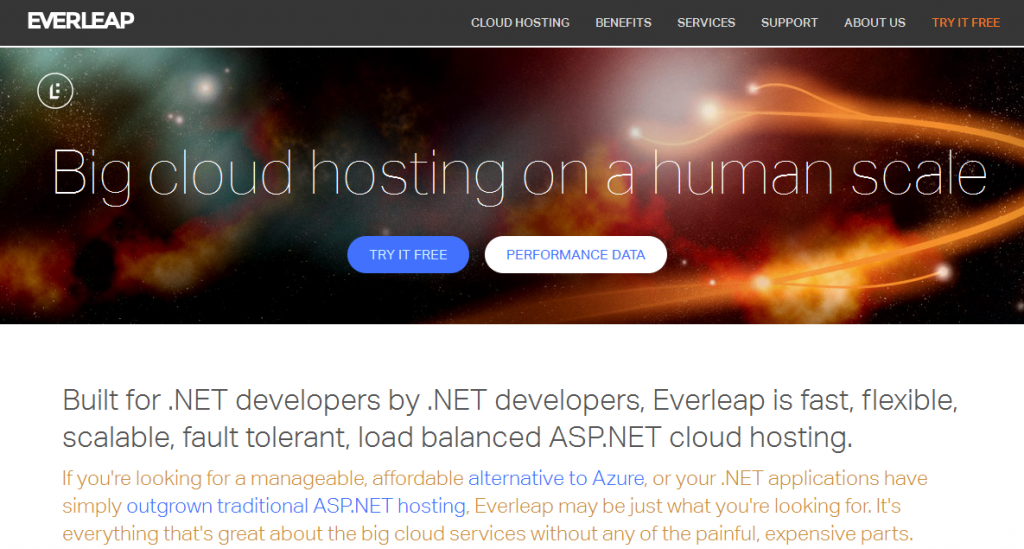Viewport: 1024px width, 549px height.
Task: Open the Performance Data button
Action: click(x=575, y=255)
